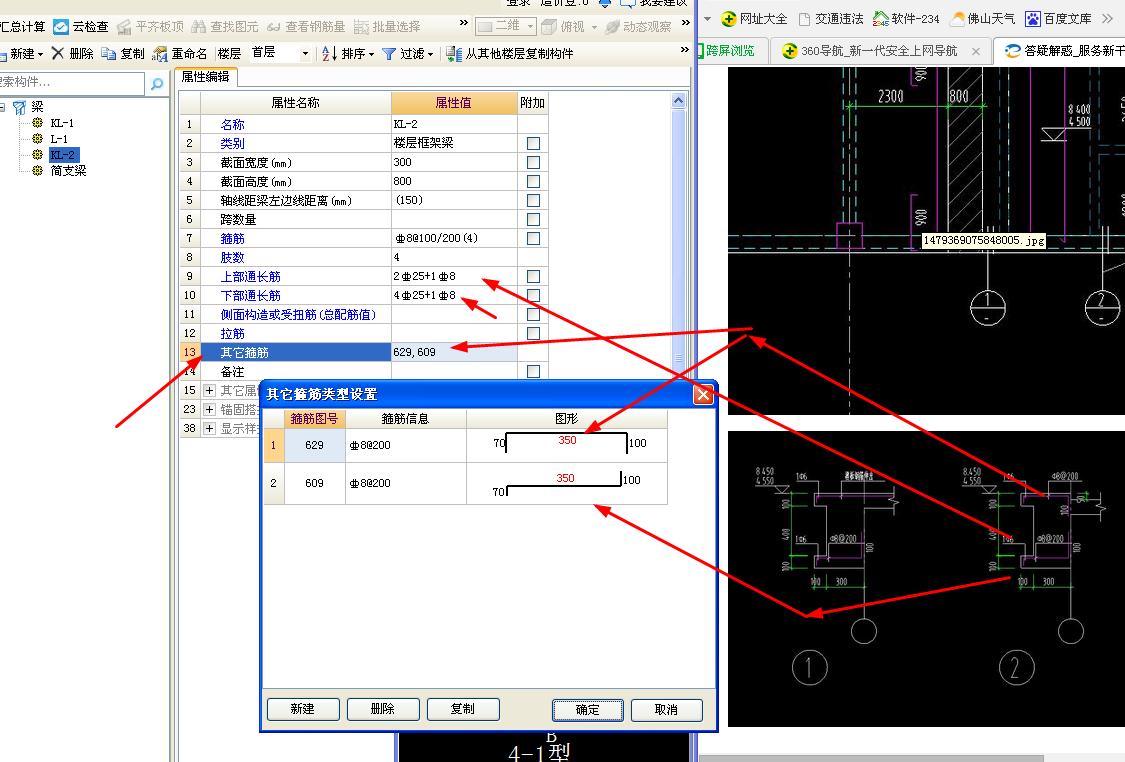Click the 梁 filter funnel icon in tree
Screen dimensions: 1125x762
19,108
